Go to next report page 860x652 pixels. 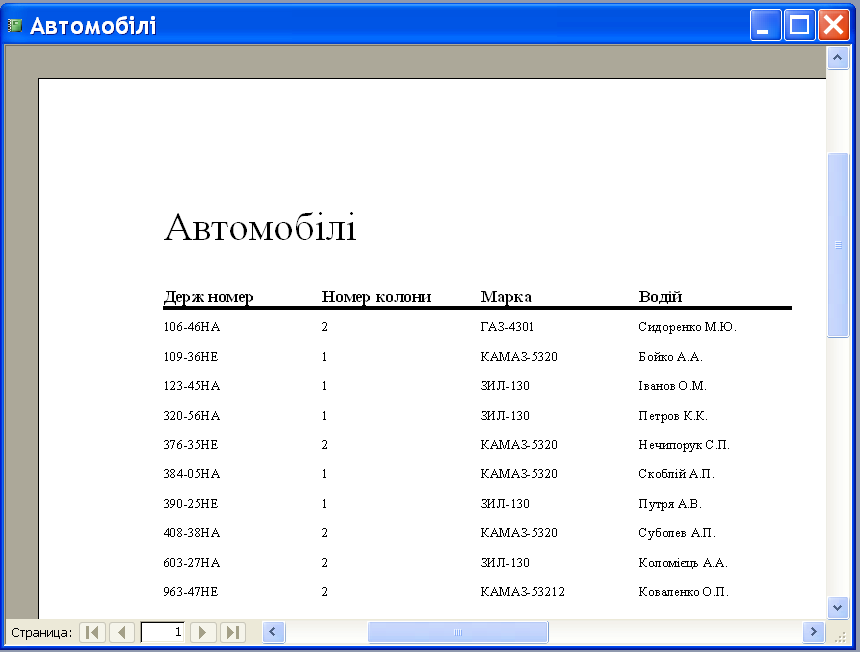pyautogui.click(x=202, y=632)
